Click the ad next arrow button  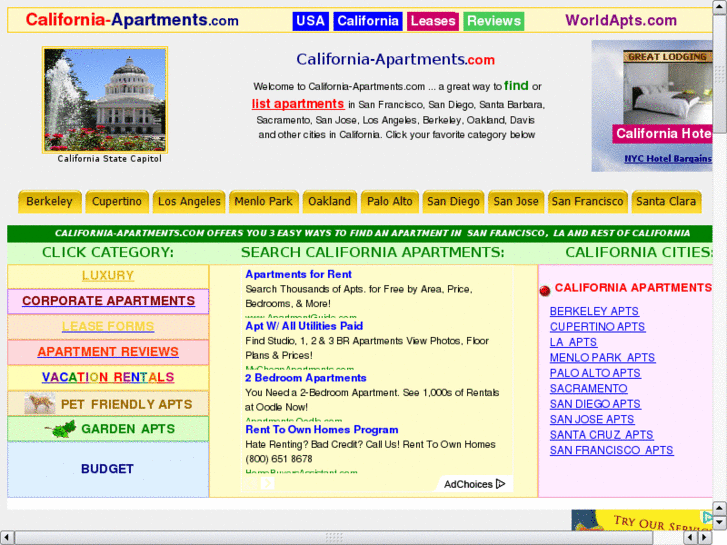tap(268, 483)
